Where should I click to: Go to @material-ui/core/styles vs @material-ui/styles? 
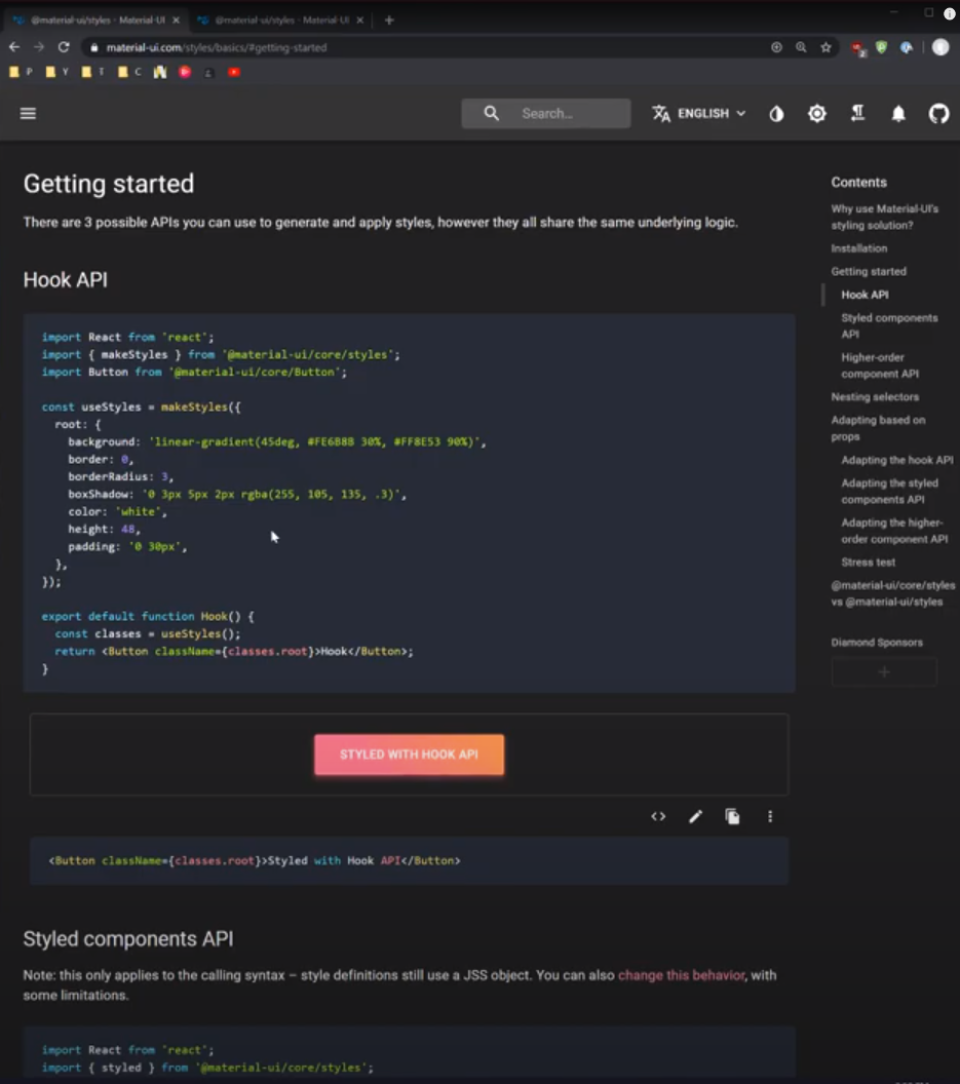pyautogui.click(x=893, y=593)
